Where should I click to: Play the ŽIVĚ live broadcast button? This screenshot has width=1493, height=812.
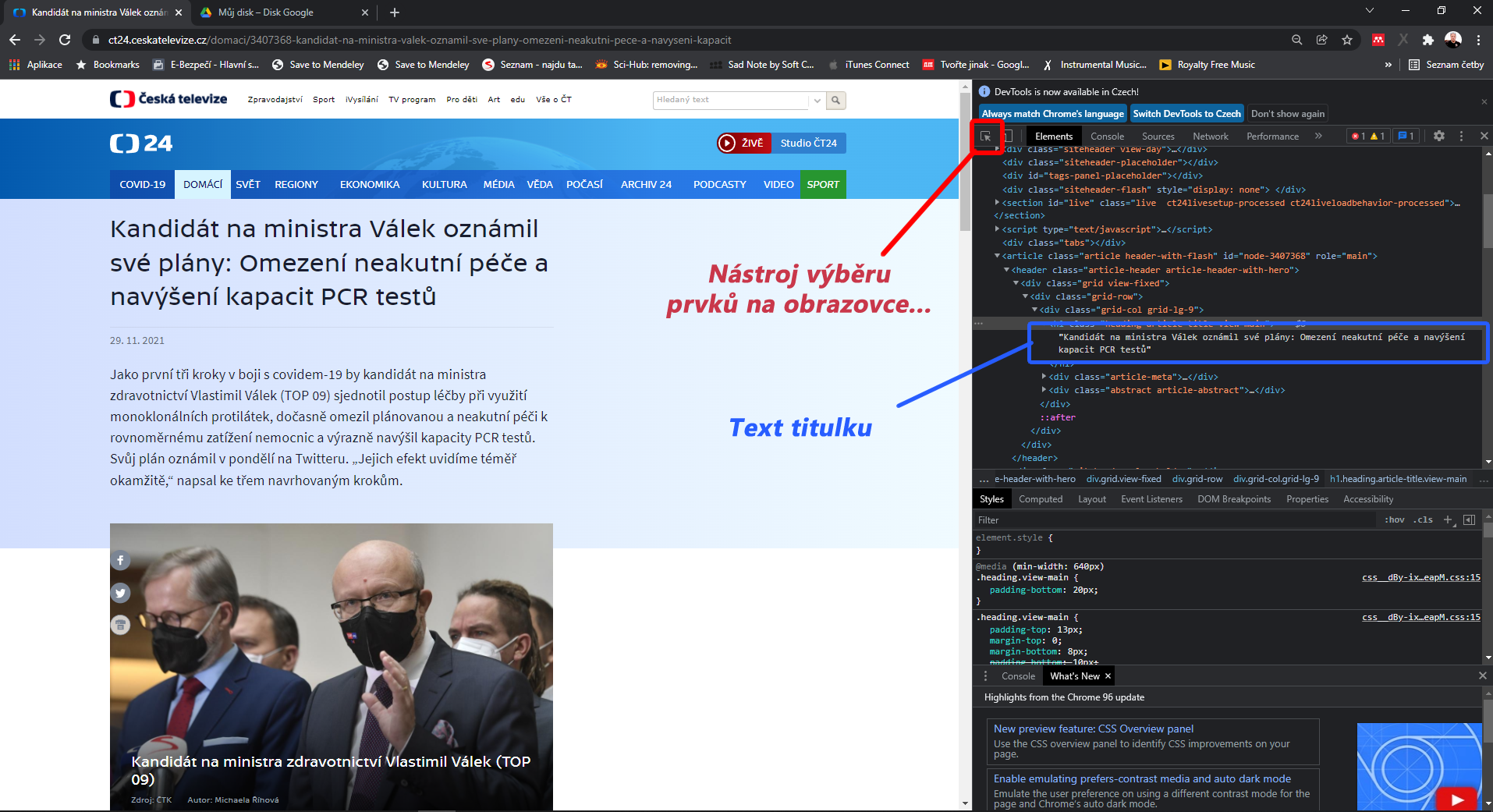click(x=744, y=143)
